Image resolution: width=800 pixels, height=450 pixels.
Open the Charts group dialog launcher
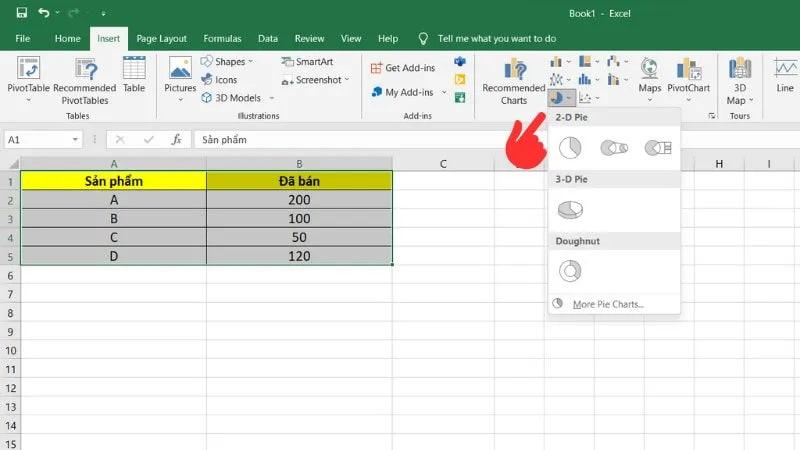(x=712, y=116)
